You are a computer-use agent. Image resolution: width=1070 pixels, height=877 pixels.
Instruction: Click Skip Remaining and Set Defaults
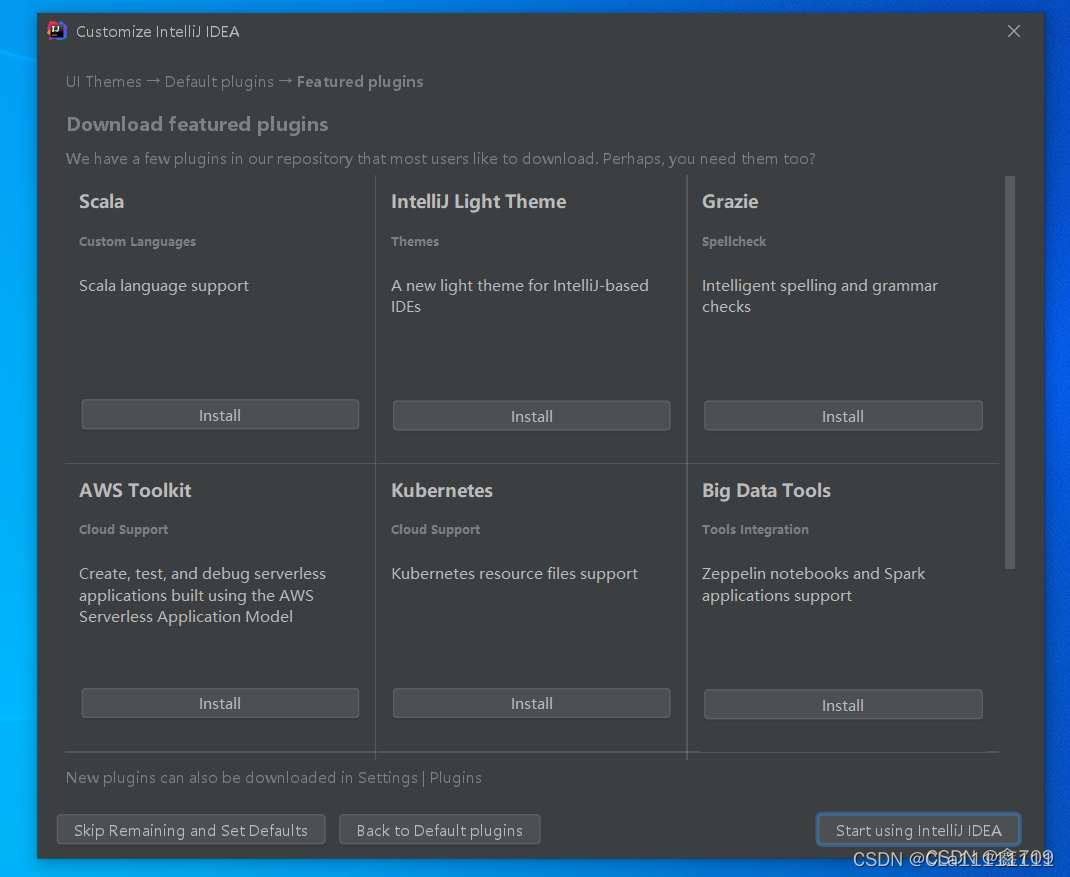tap(191, 830)
